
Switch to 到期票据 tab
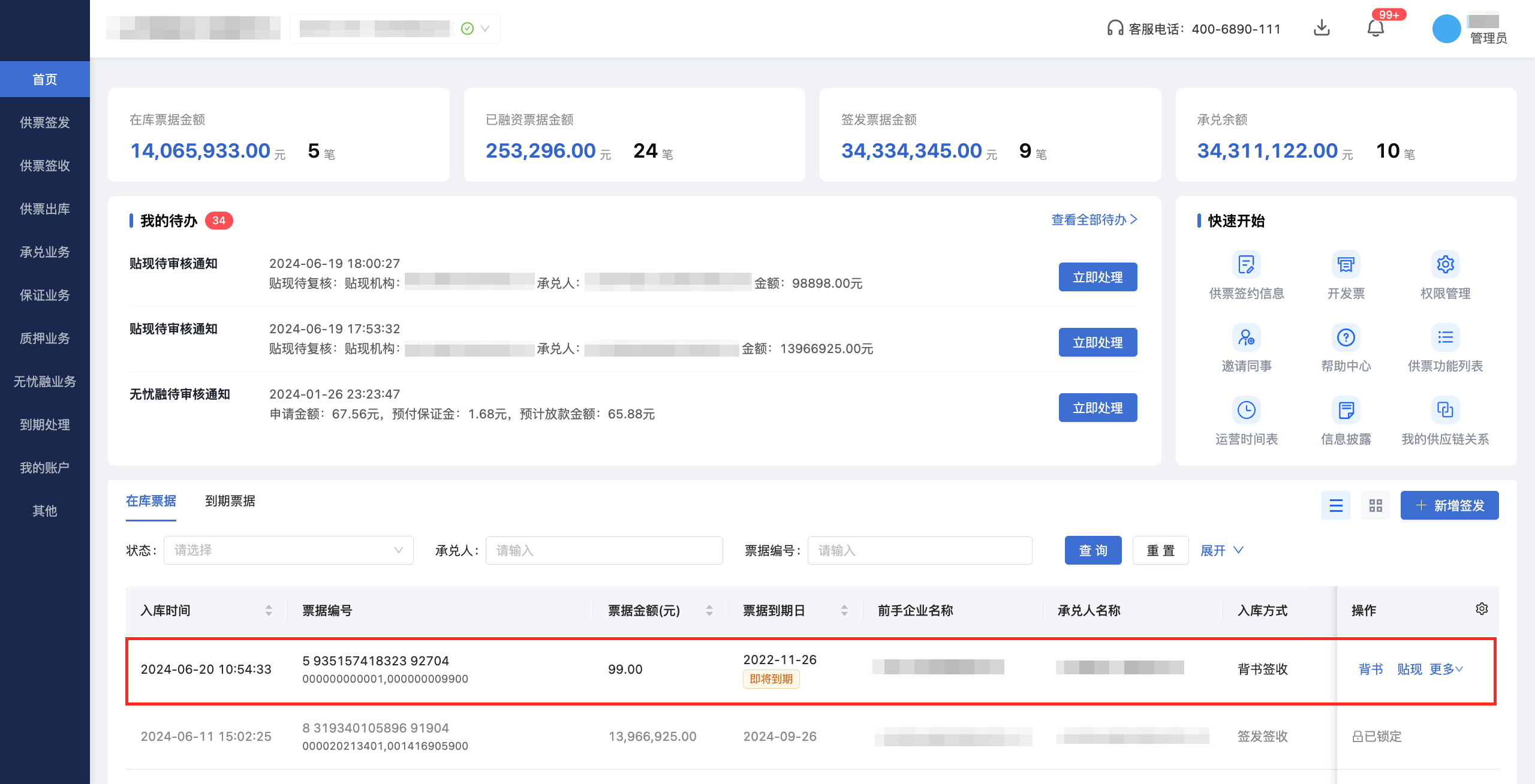pos(230,501)
